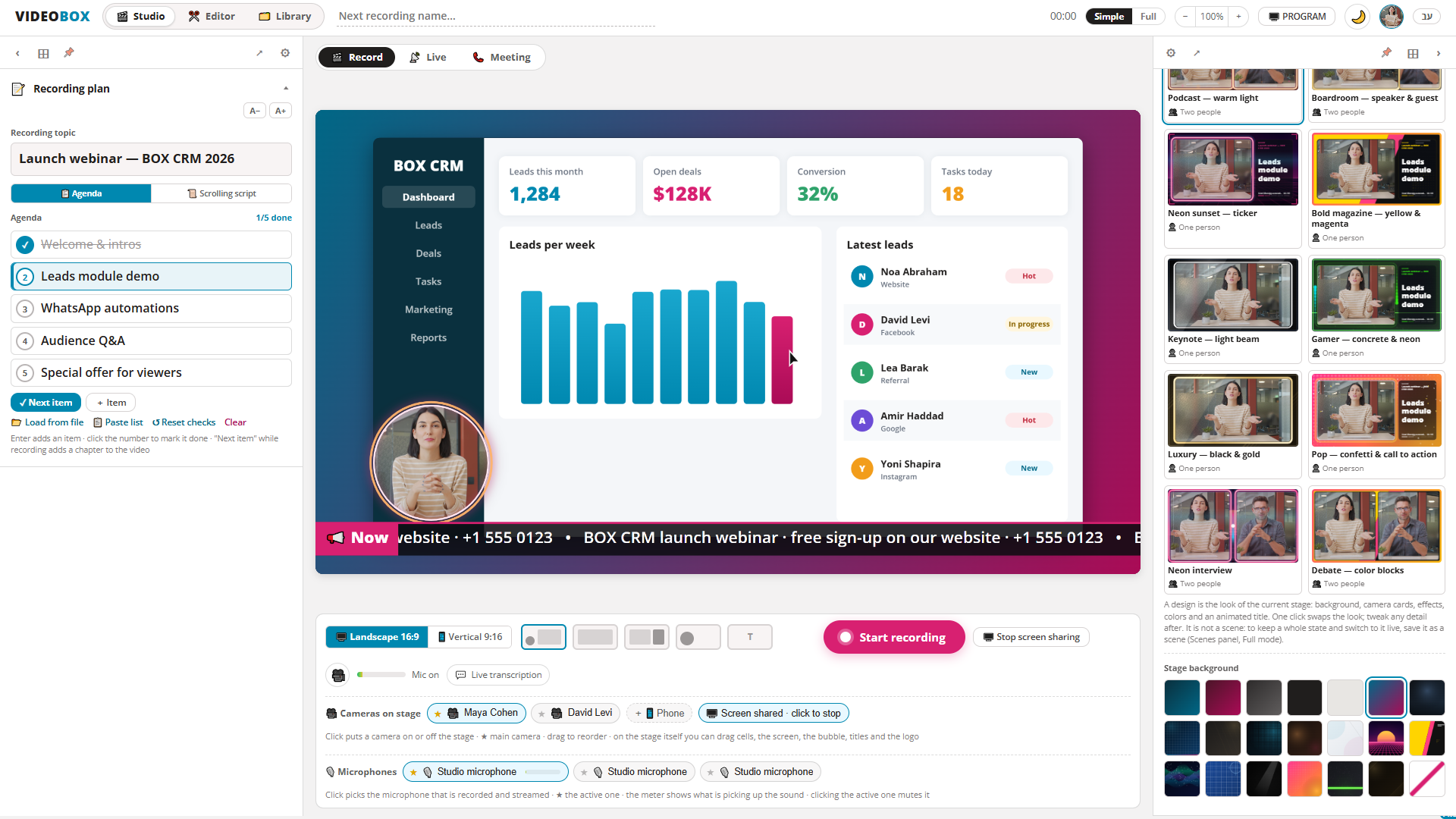Select bubble-and-screen layout preset

click(x=544, y=637)
